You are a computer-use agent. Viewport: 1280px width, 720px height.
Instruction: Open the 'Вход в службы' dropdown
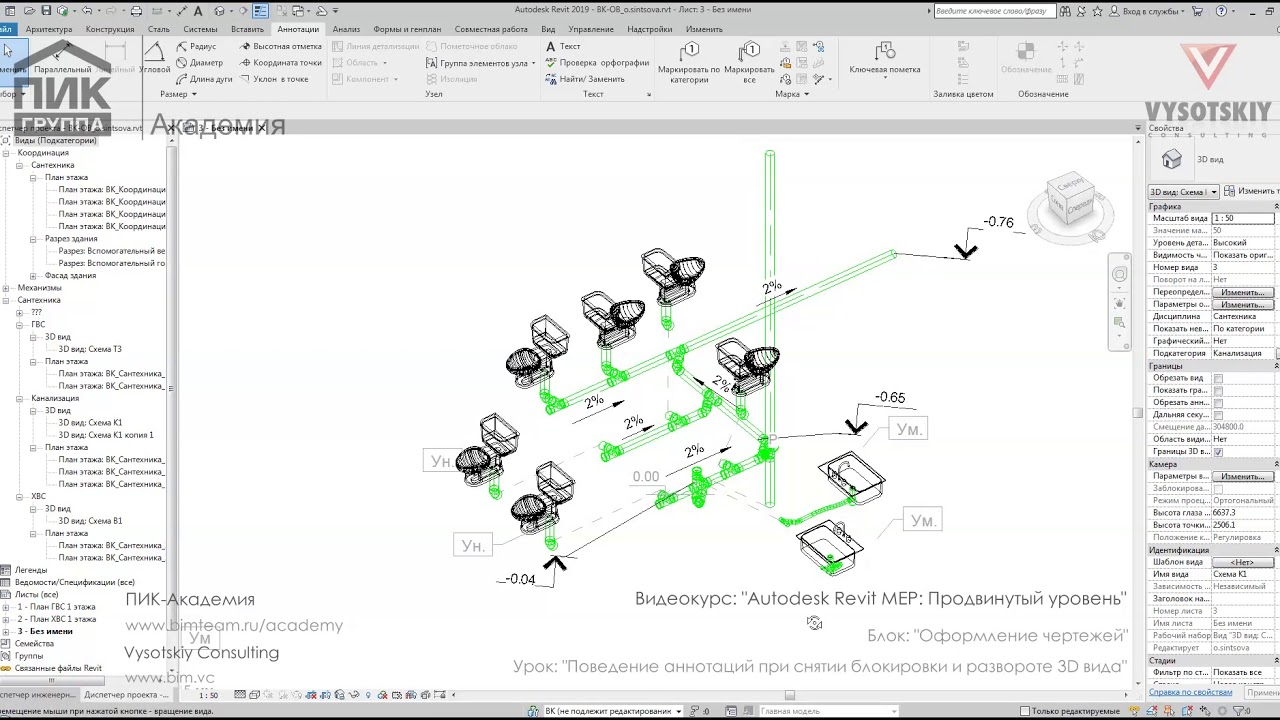1150,11
